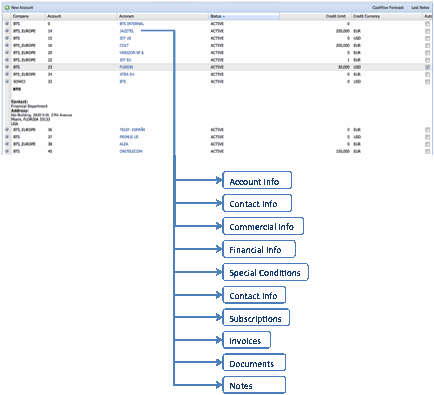Tick the Auto checkbox for account 32
The height and width of the screenshot is (395, 434).
tap(427, 82)
